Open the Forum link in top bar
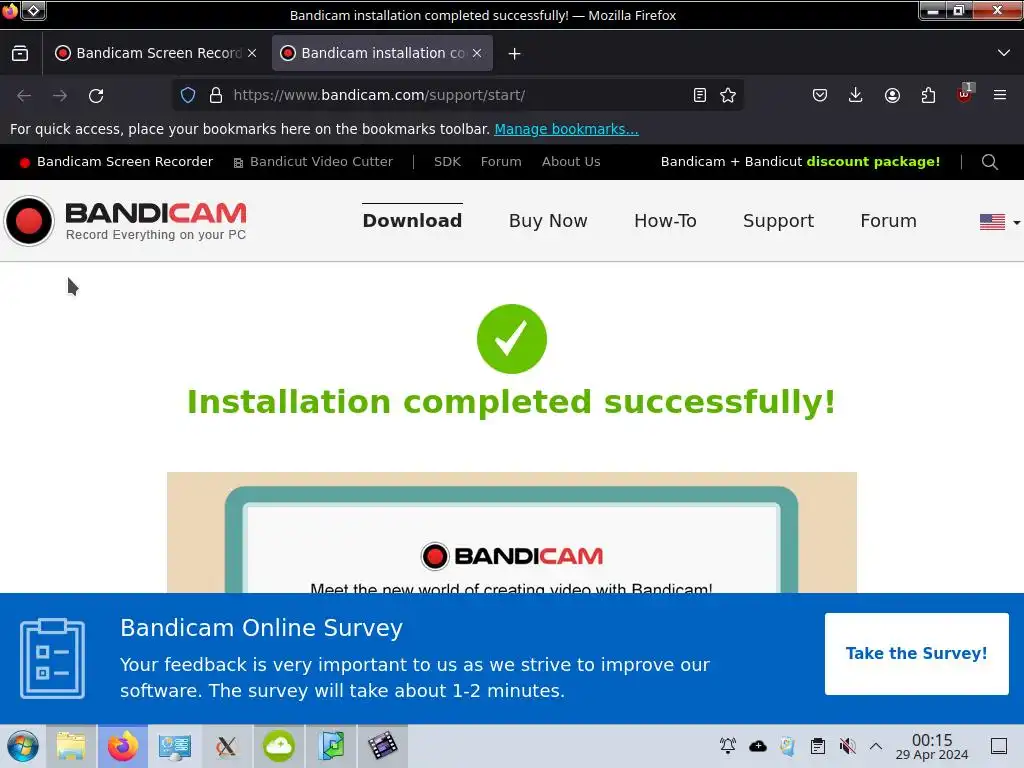This screenshot has width=1024, height=768. [x=501, y=162]
